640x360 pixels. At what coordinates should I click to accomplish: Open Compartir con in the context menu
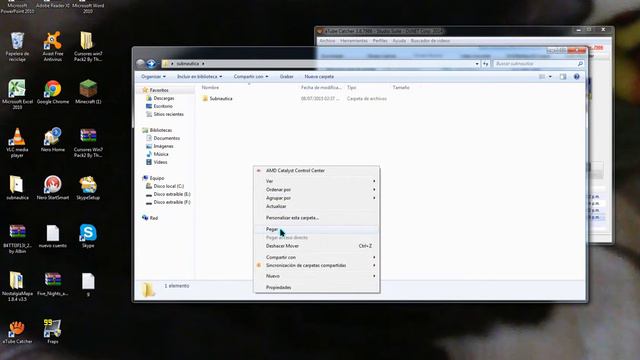(316, 257)
